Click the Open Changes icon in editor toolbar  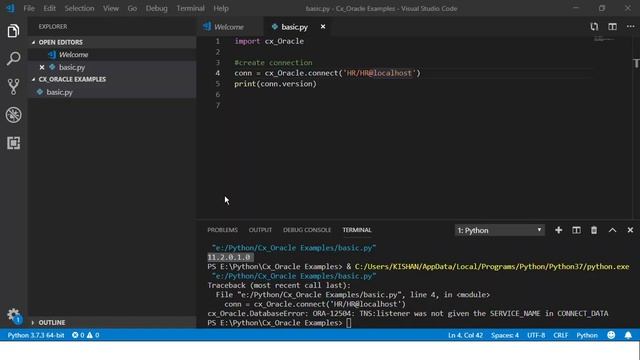594,27
